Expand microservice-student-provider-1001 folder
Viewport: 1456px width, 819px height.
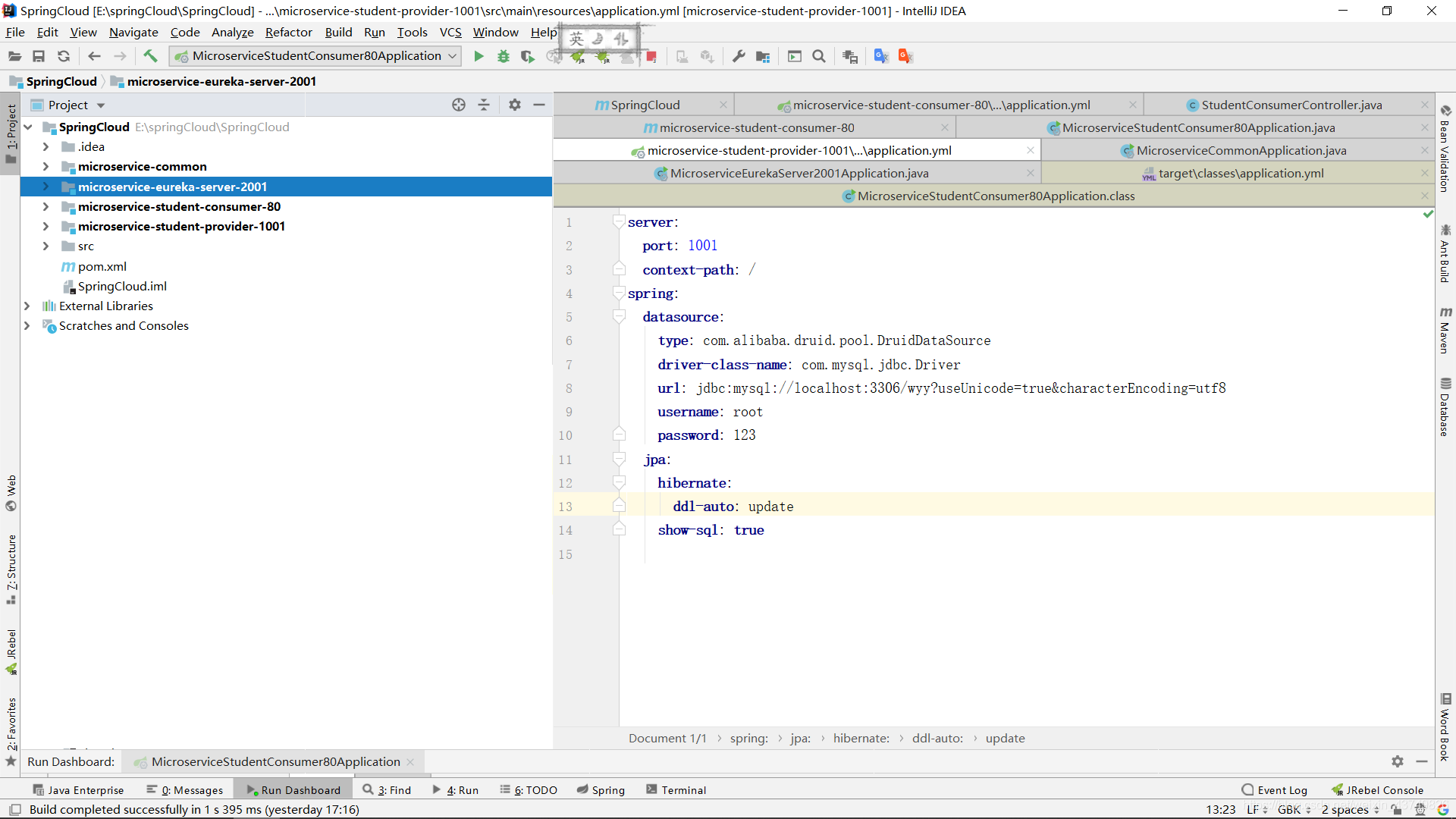click(45, 226)
